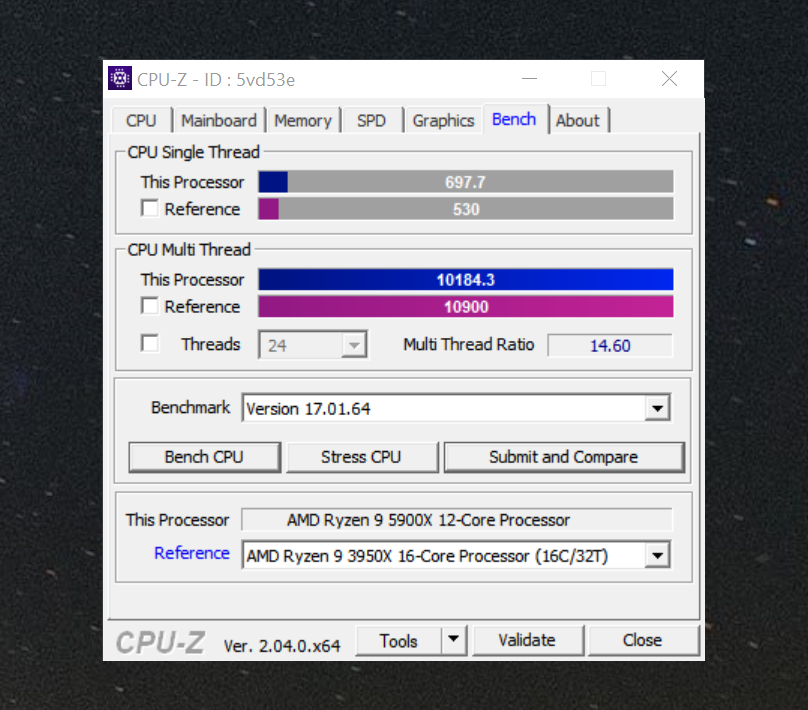The width and height of the screenshot is (808, 710).
Task: Click the blue Reference link
Action: tap(192, 553)
